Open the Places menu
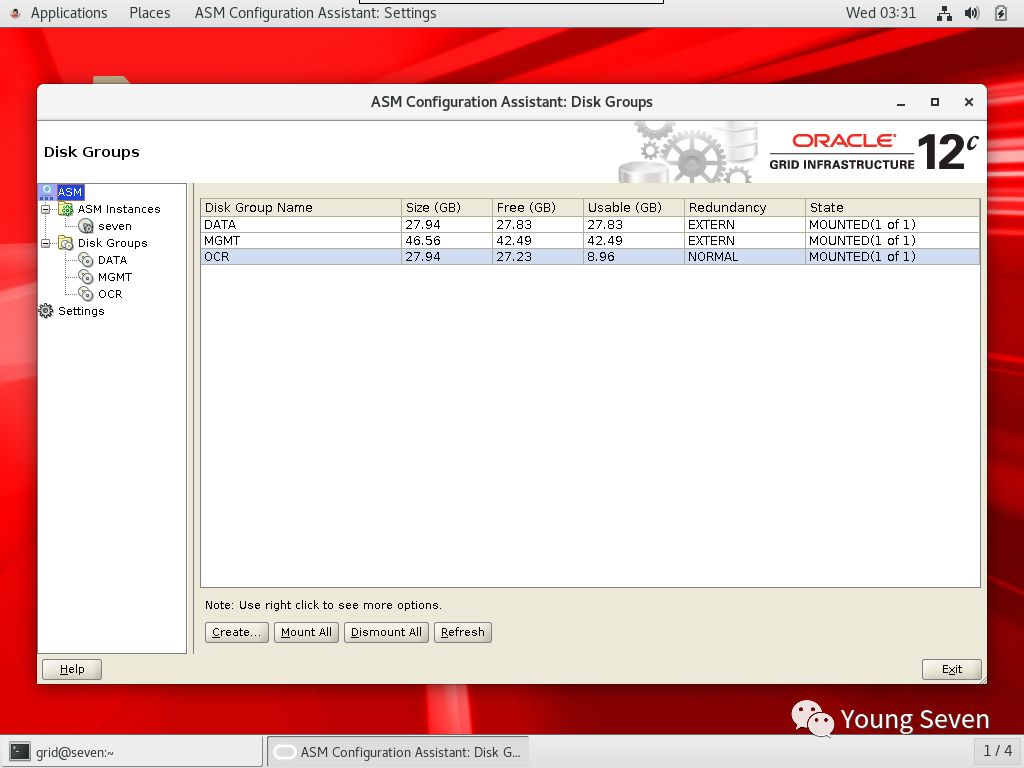1024x768 pixels. [x=150, y=13]
